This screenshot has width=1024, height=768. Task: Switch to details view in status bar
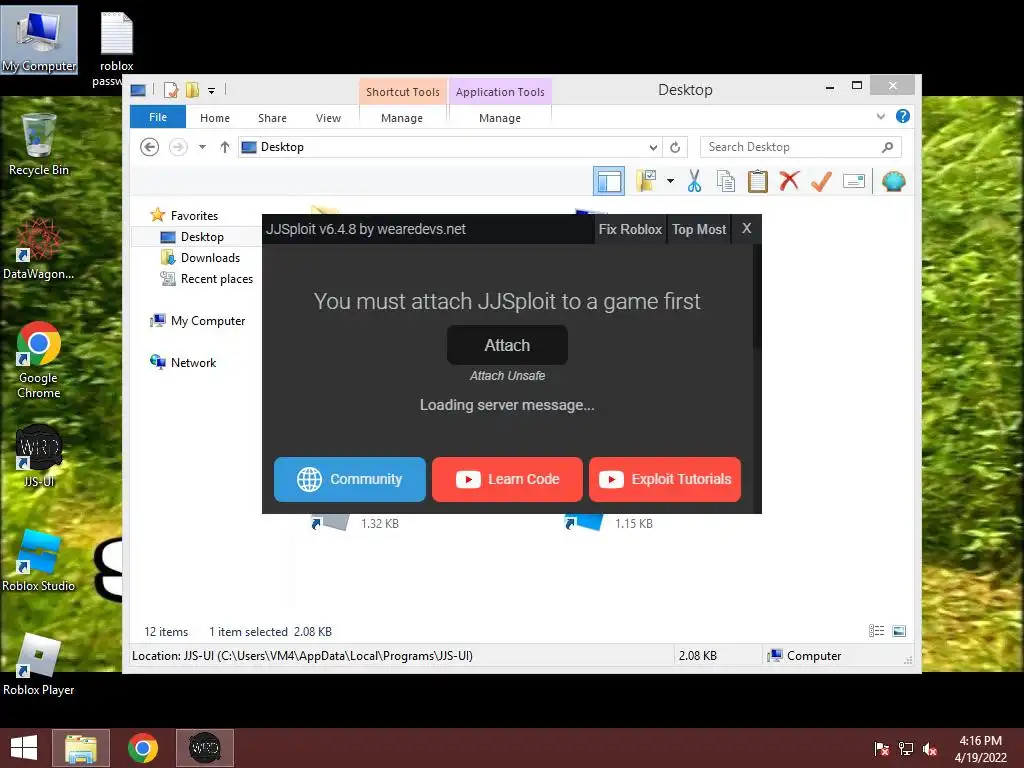tap(876, 631)
